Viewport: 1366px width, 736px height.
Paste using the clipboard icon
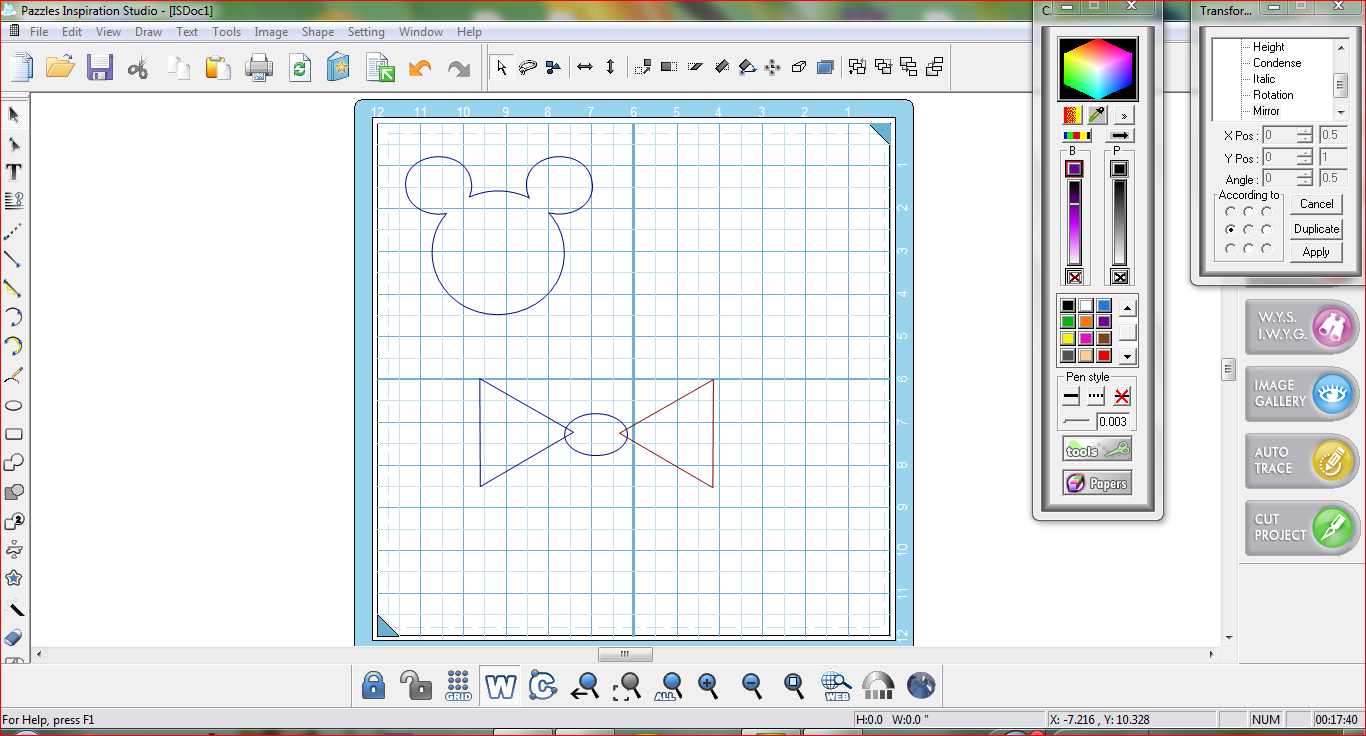click(x=218, y=67)
